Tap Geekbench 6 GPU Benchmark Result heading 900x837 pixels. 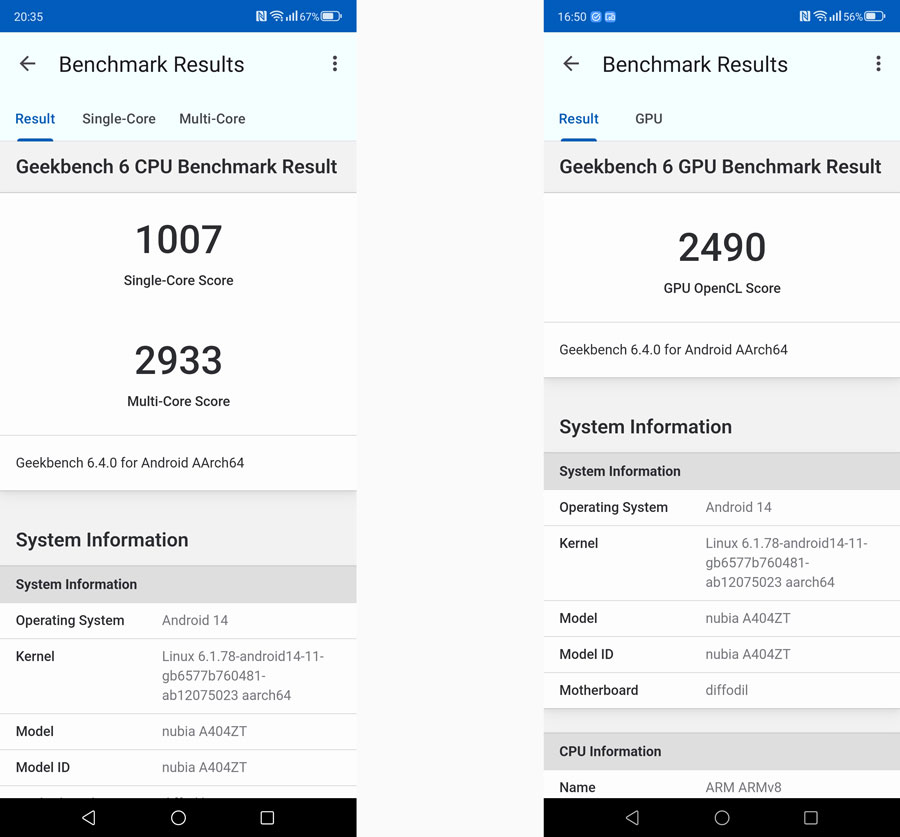pos(720,166)
